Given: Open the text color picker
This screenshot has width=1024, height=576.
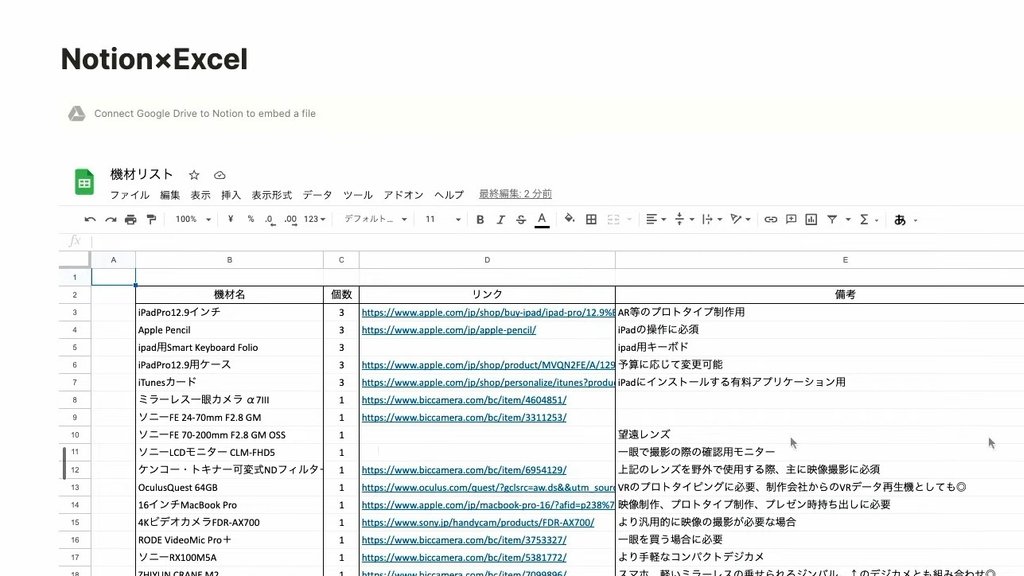Looking at the screenshot, I should tap(541, 220).
